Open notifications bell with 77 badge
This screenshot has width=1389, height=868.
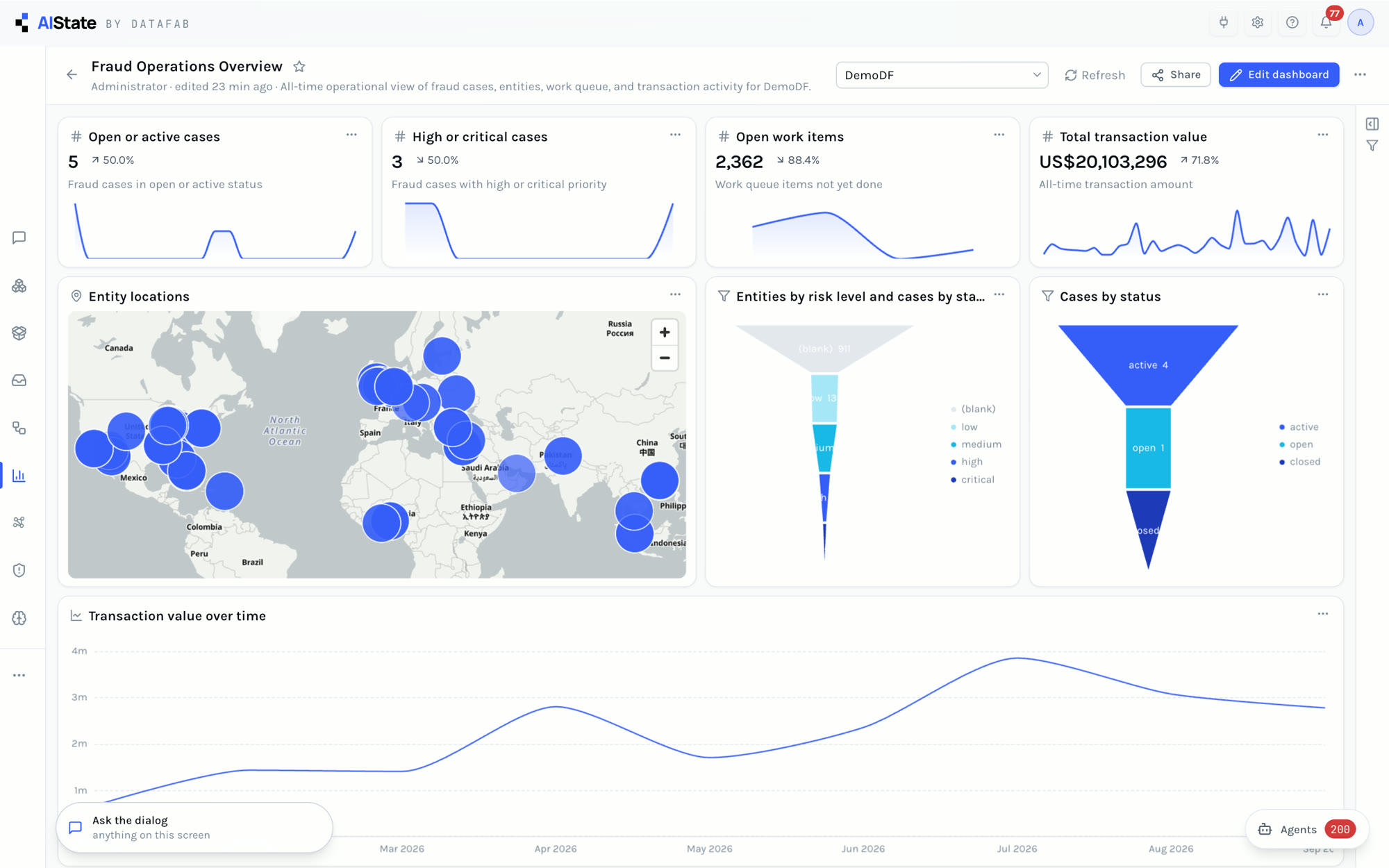click(1326, 22)
